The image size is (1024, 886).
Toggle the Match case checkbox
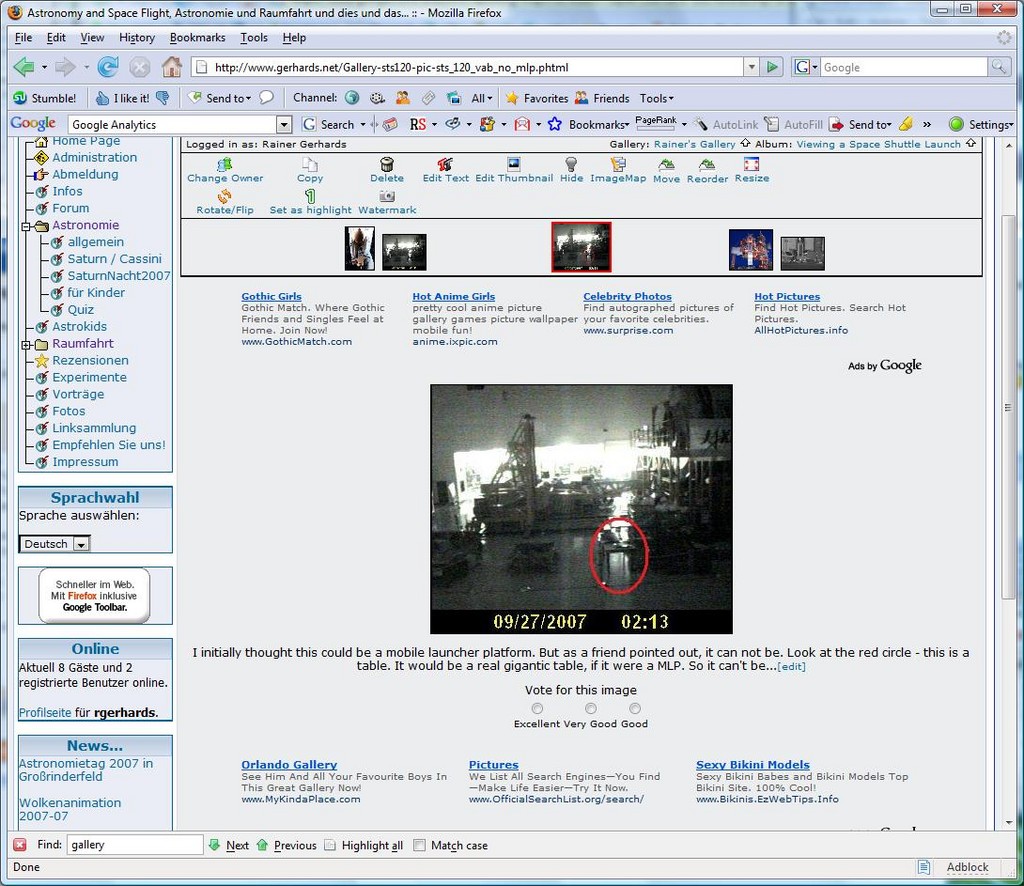tap(419, 845)
